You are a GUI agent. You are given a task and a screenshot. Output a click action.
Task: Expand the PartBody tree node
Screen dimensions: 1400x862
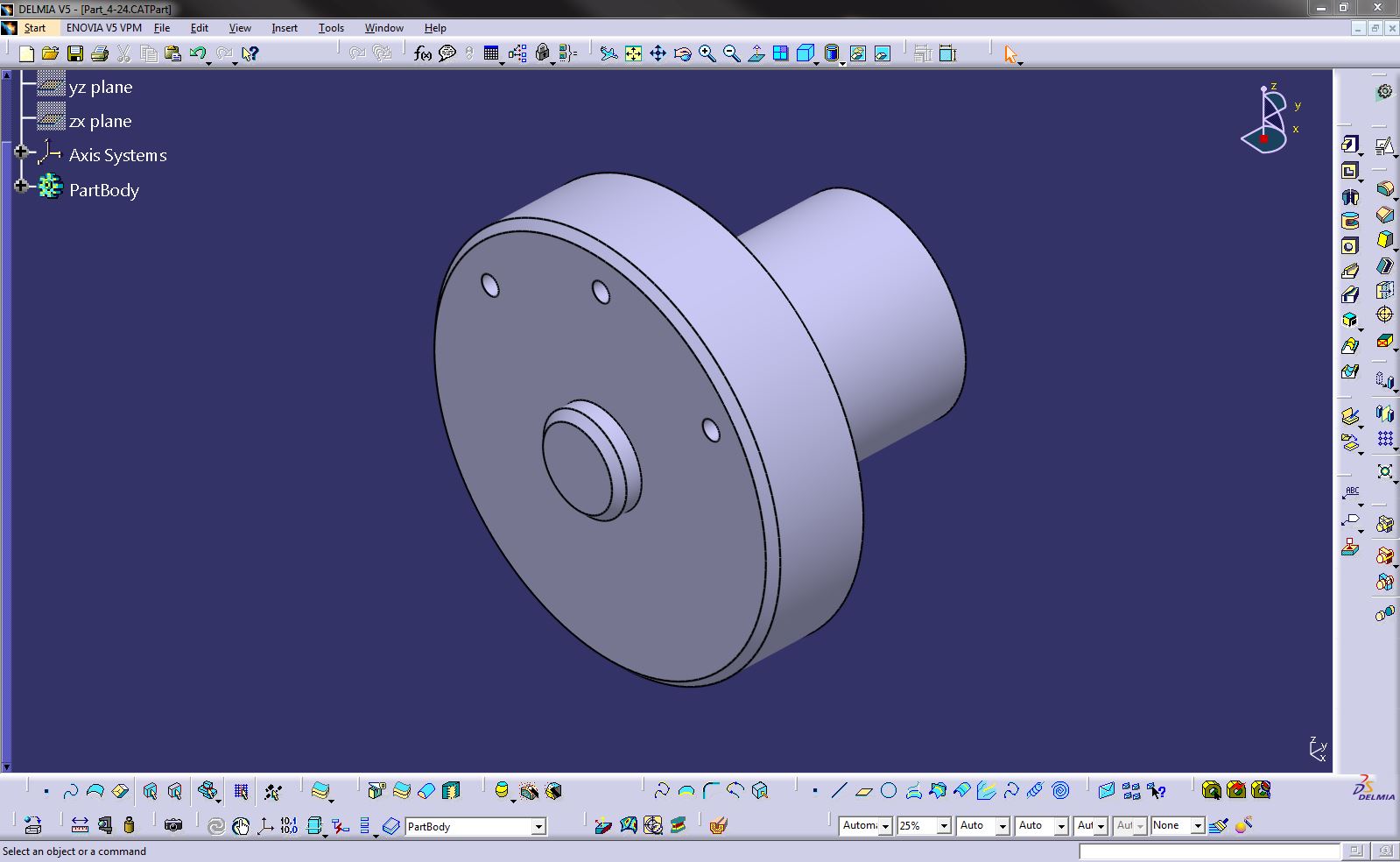[21, 187]
